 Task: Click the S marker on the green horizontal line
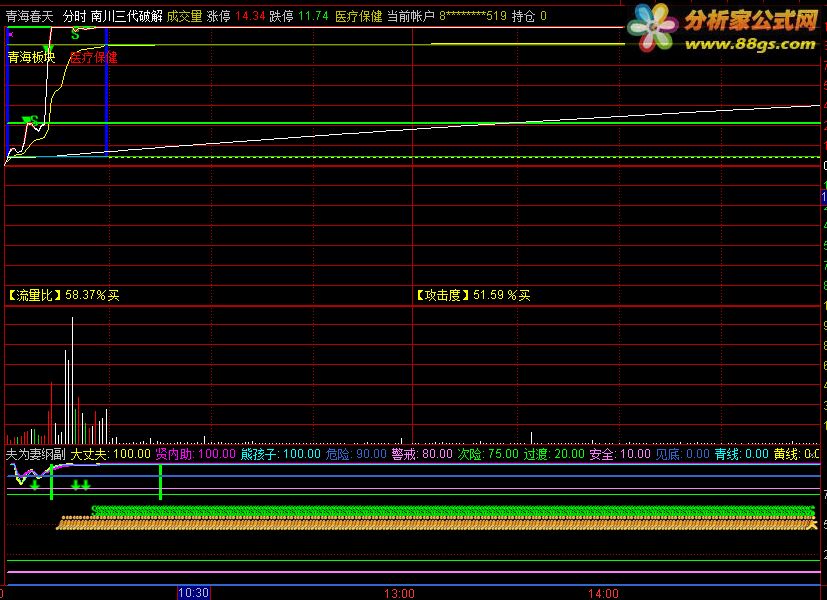34,121
